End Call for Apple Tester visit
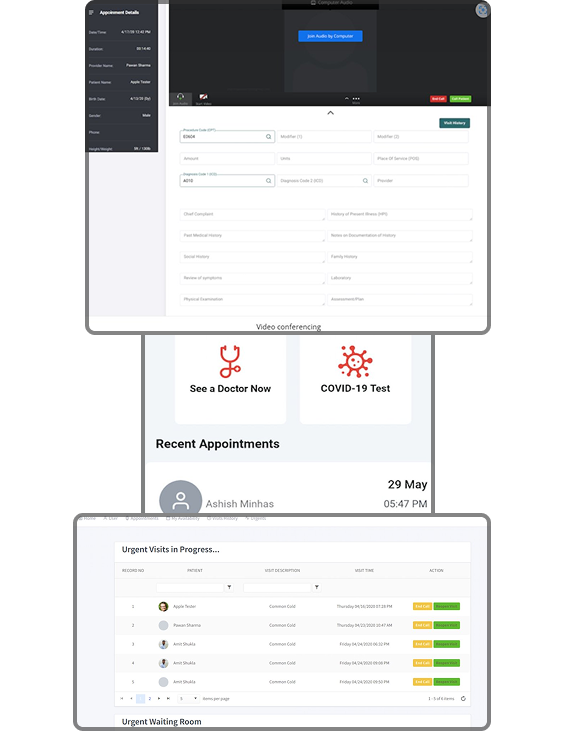 coord(422,607)
